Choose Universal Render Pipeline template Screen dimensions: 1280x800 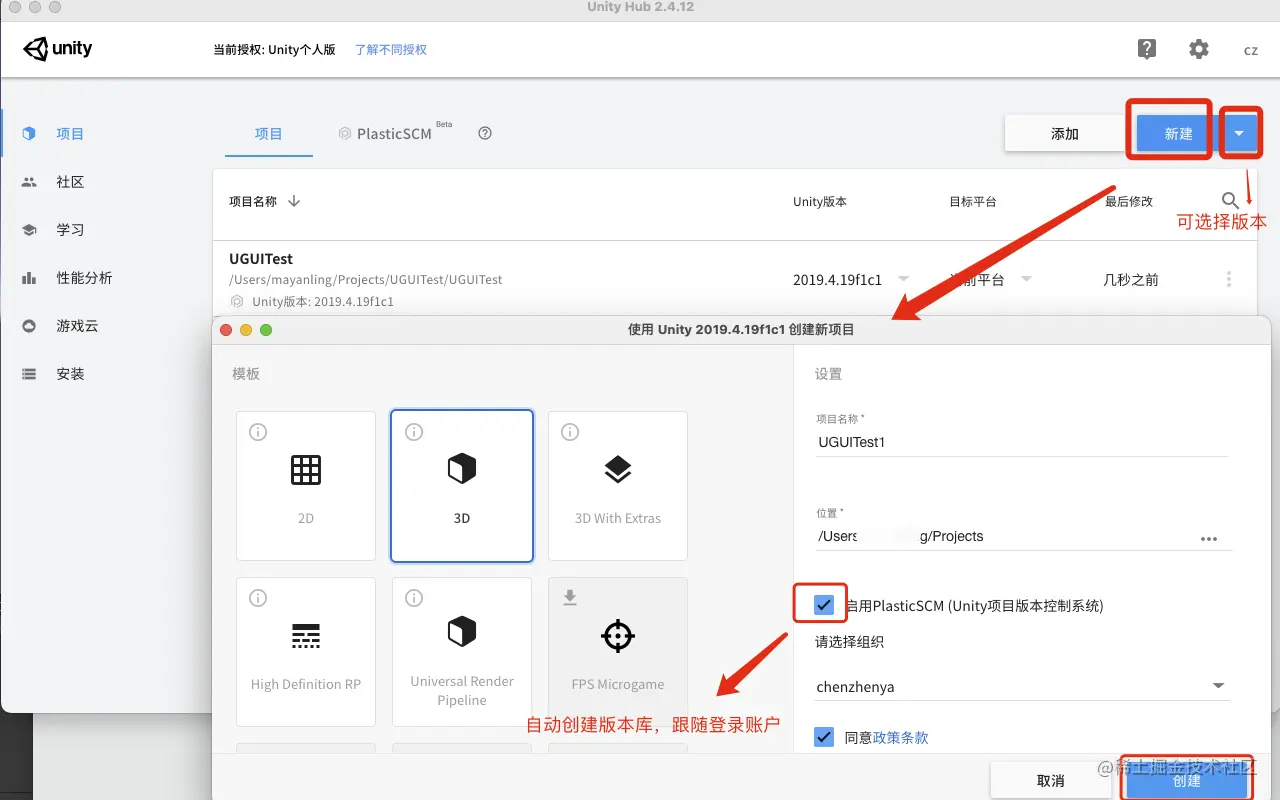tap(462, 652)
